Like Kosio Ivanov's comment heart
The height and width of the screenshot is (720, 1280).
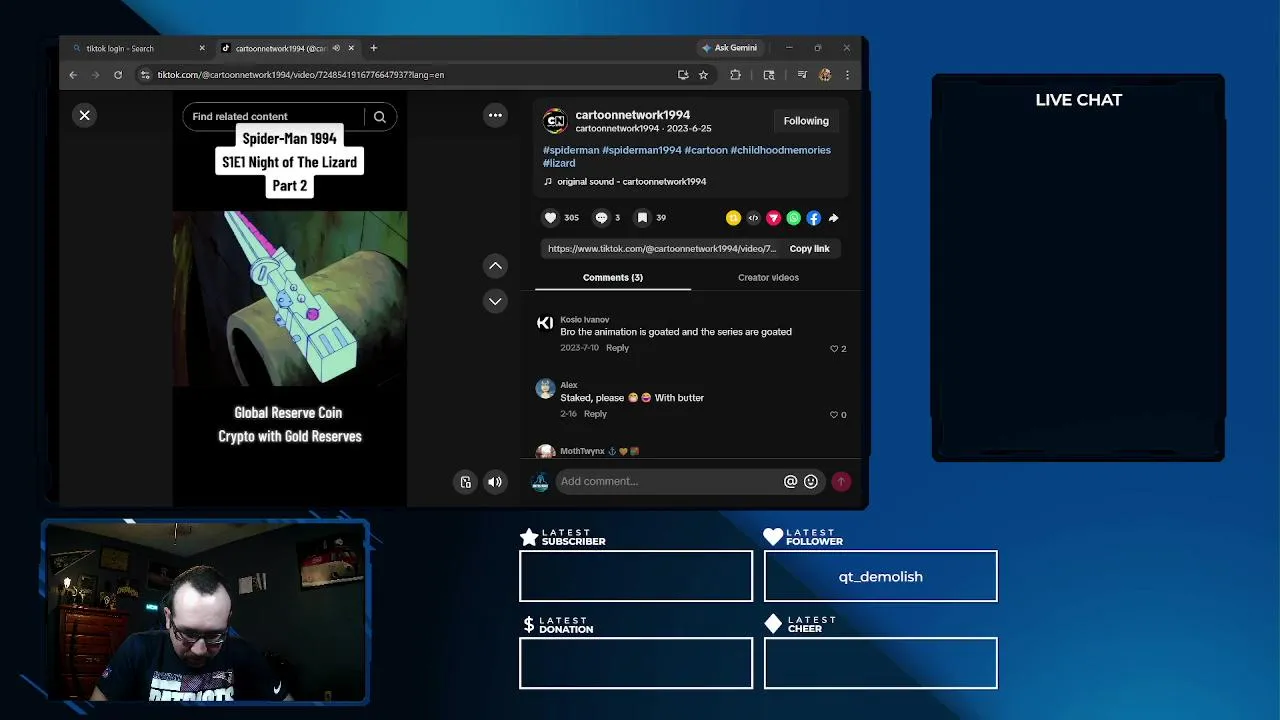[834, 349]
